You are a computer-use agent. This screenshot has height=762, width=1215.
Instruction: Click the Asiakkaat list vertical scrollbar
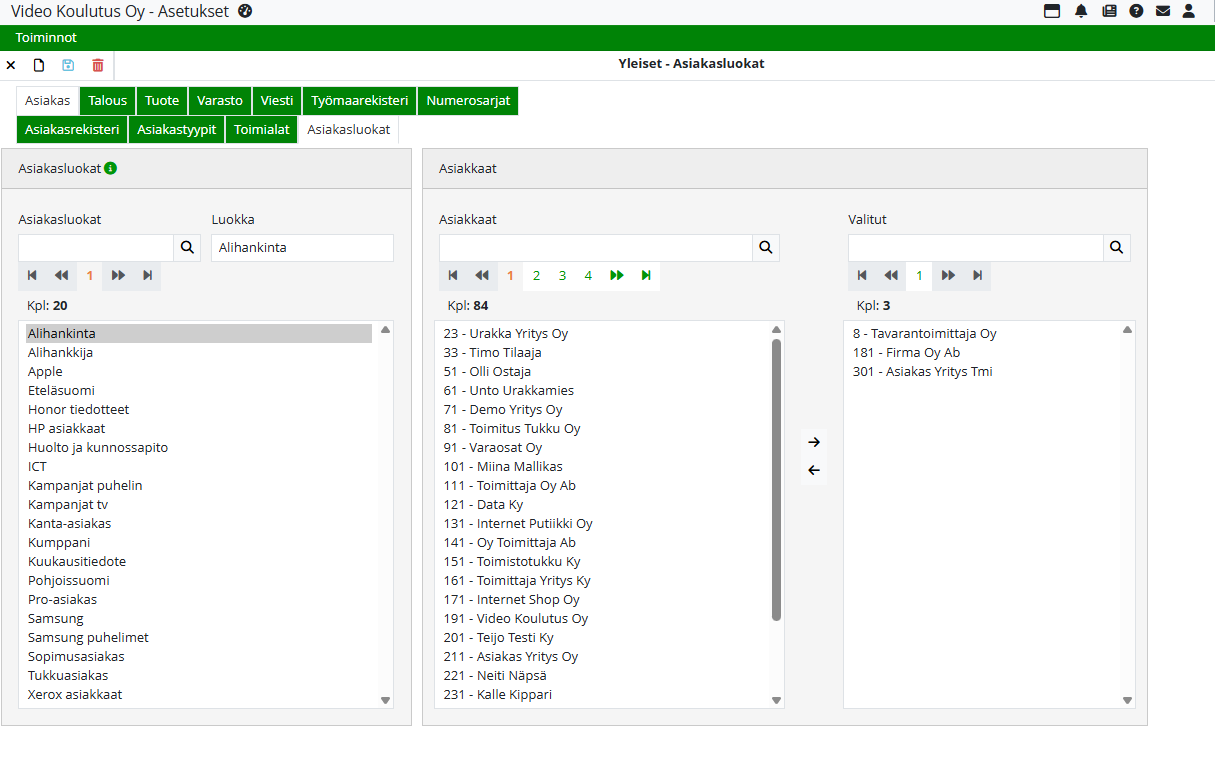[776, 480]
